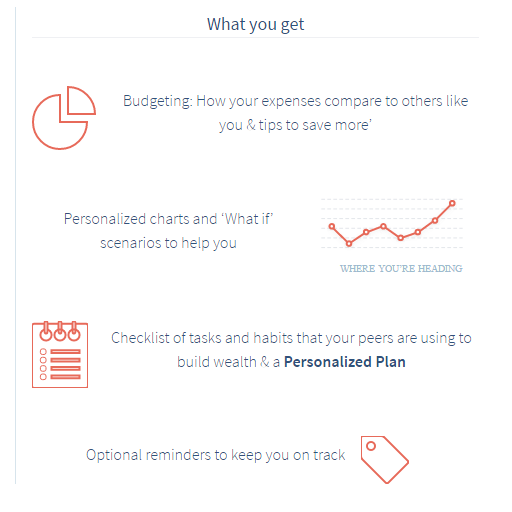The height and width of the screenshot is (512, 512).
Task: Click the checklist notepad icon
Action: click(x=60, y=354)
